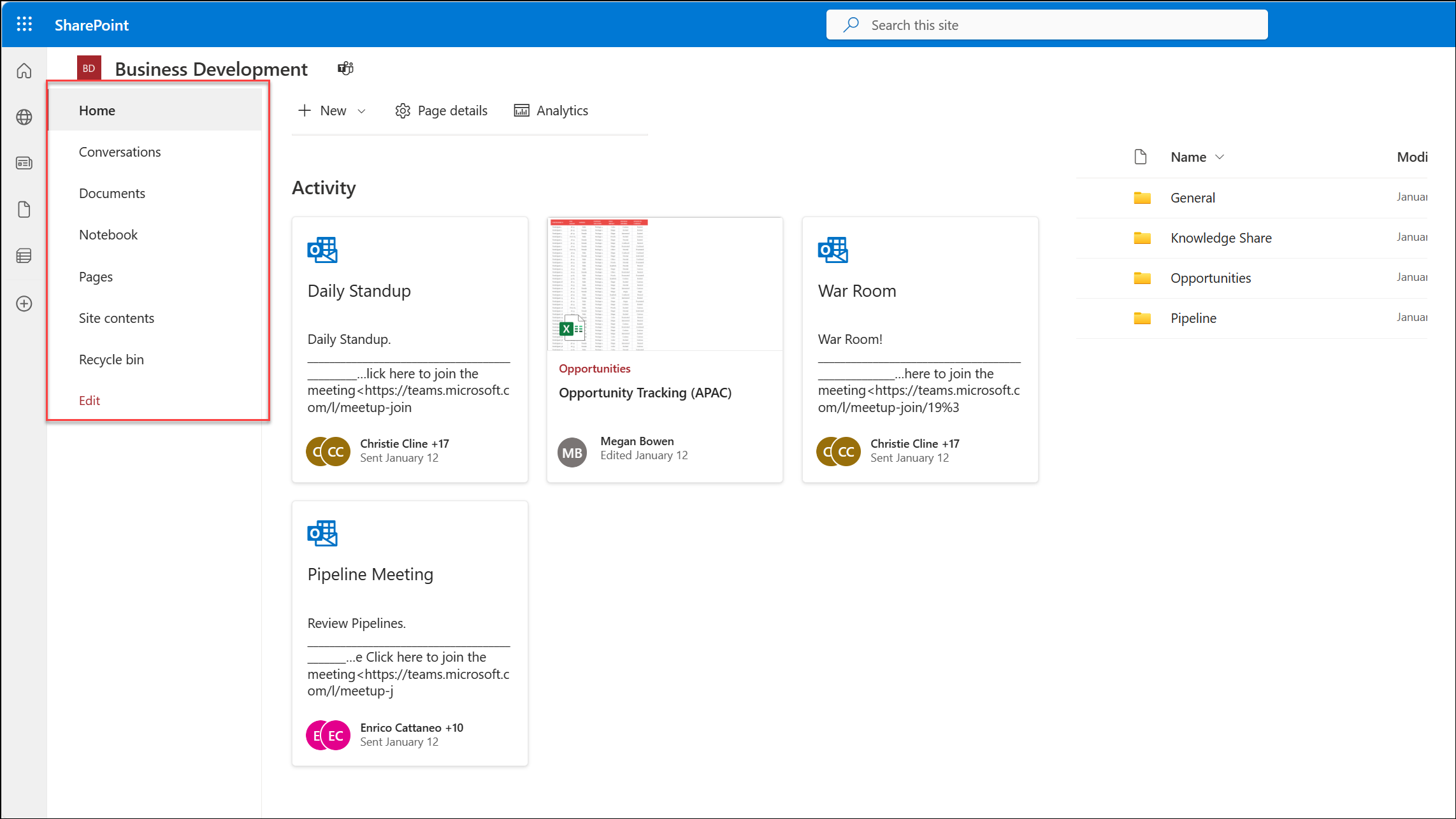Screen dimensions: 1456x819
Task: Select the Knowledge Share folder
Action: (x=1221, y=237)
